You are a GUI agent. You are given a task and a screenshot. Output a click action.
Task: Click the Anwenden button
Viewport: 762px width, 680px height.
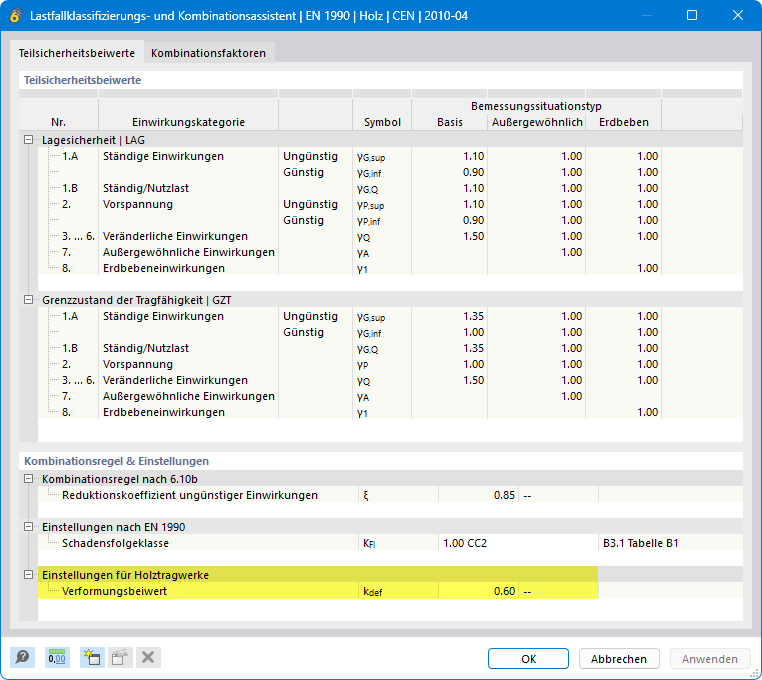pos(710,659)
